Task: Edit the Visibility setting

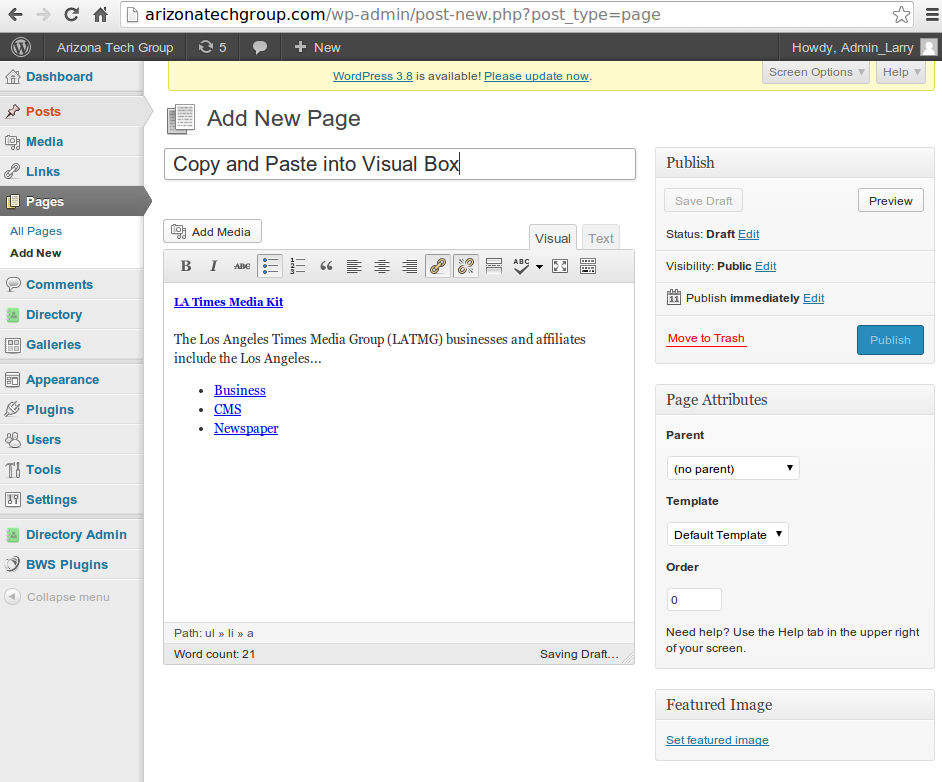Action: (x=765, y=265)
